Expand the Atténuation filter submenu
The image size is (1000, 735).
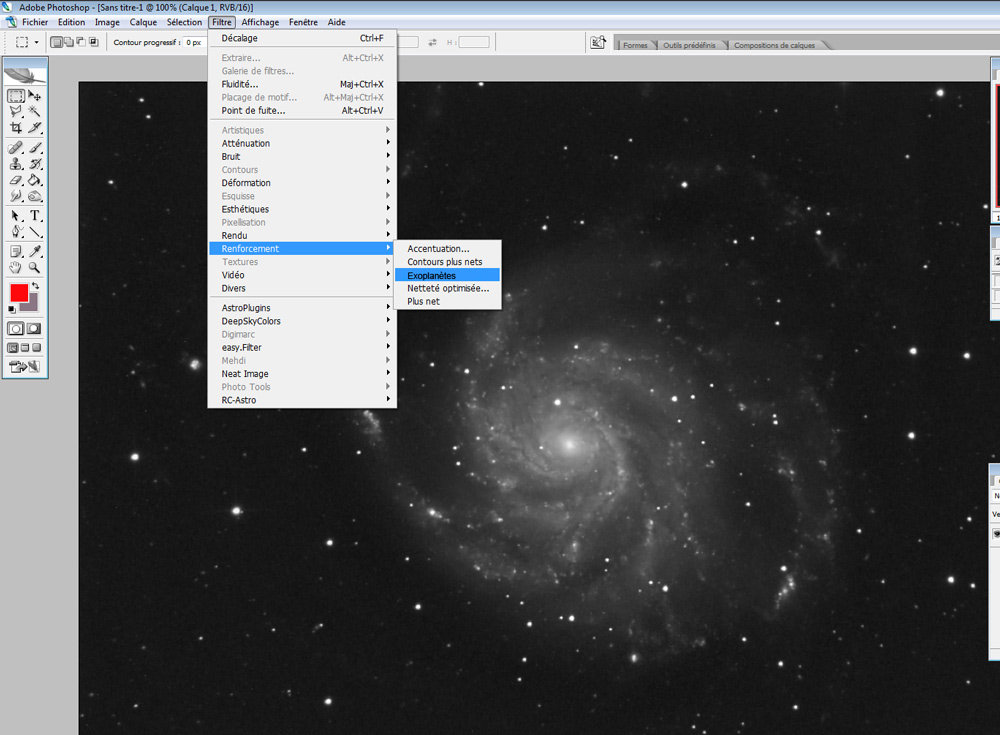(303, 144)
